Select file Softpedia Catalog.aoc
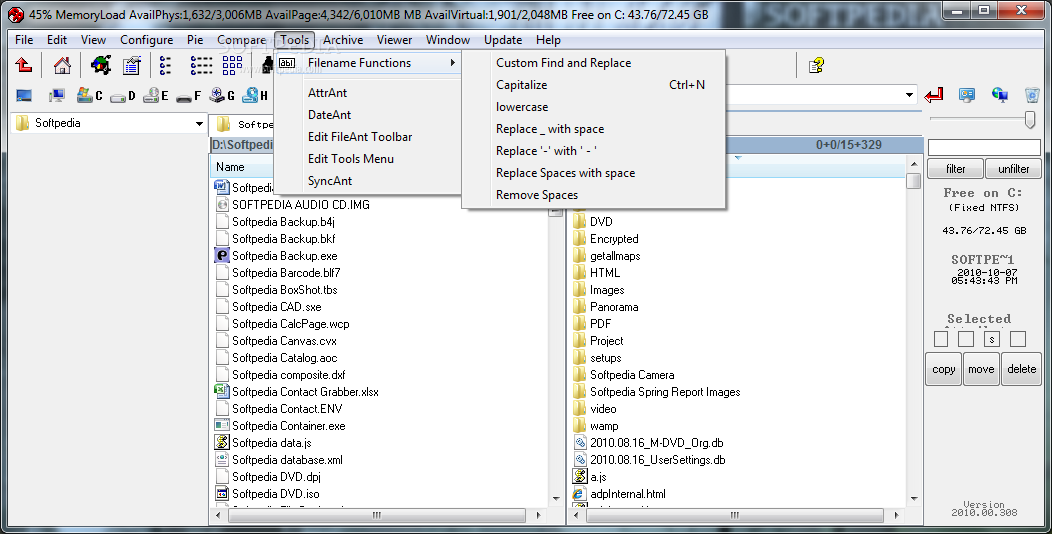 pyautogui.click(x=284, y=358)
